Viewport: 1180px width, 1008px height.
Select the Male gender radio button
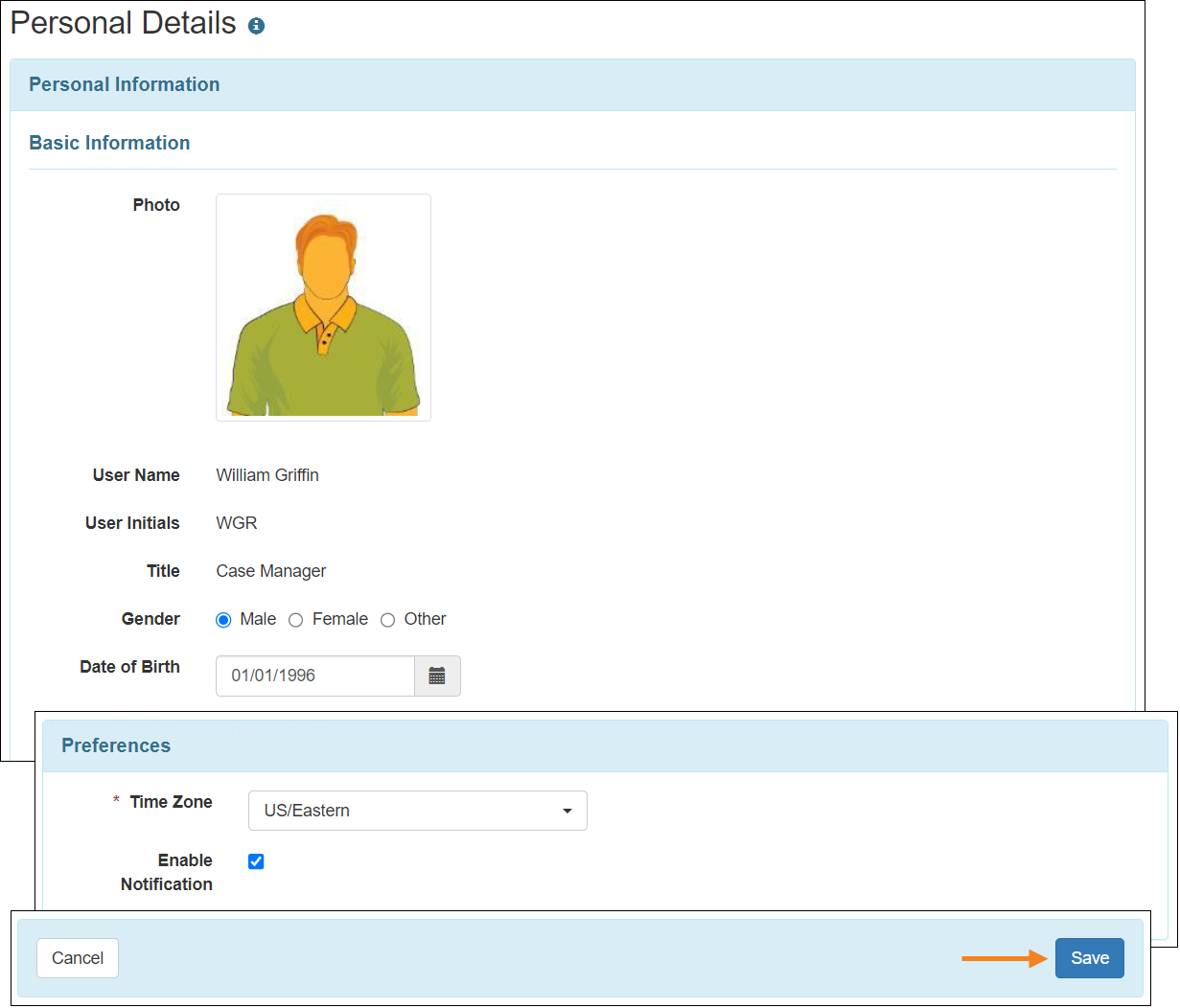(x=222, y=619)
